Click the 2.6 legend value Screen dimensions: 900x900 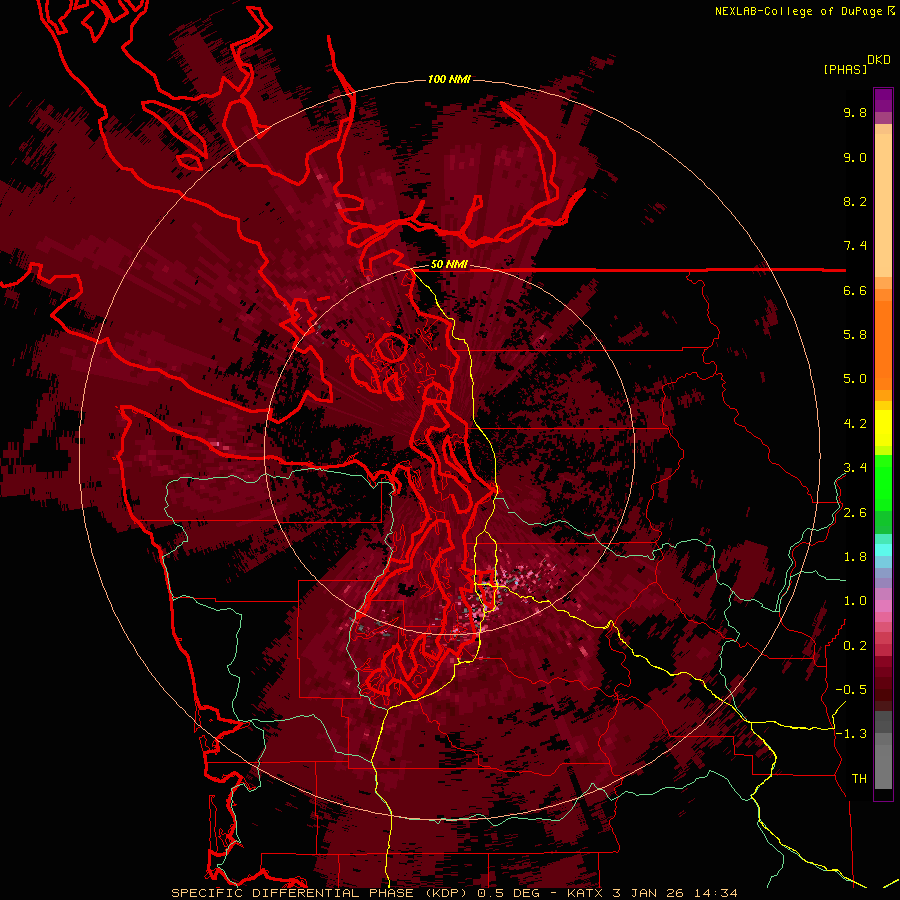coord(855,513)
